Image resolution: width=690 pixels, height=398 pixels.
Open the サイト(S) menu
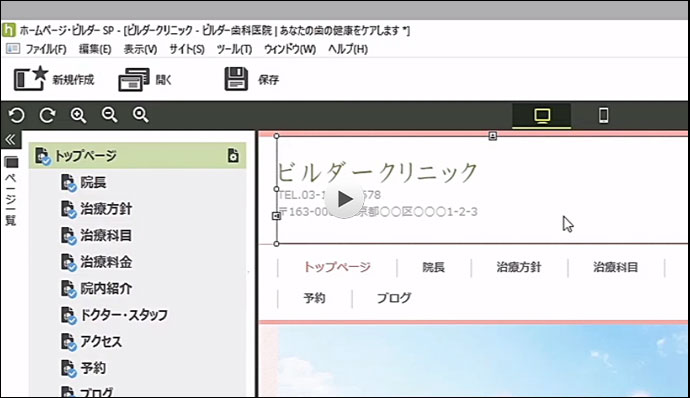(187, 49)
